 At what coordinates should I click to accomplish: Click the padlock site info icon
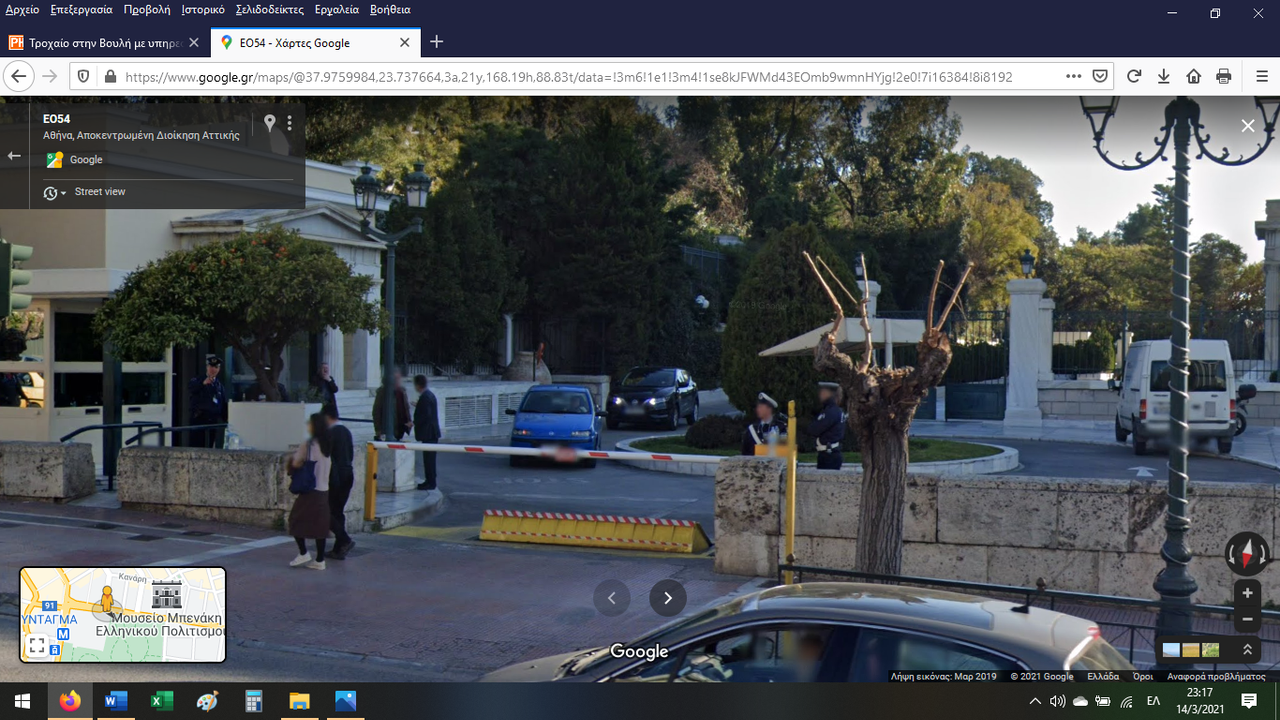point(110,77)
